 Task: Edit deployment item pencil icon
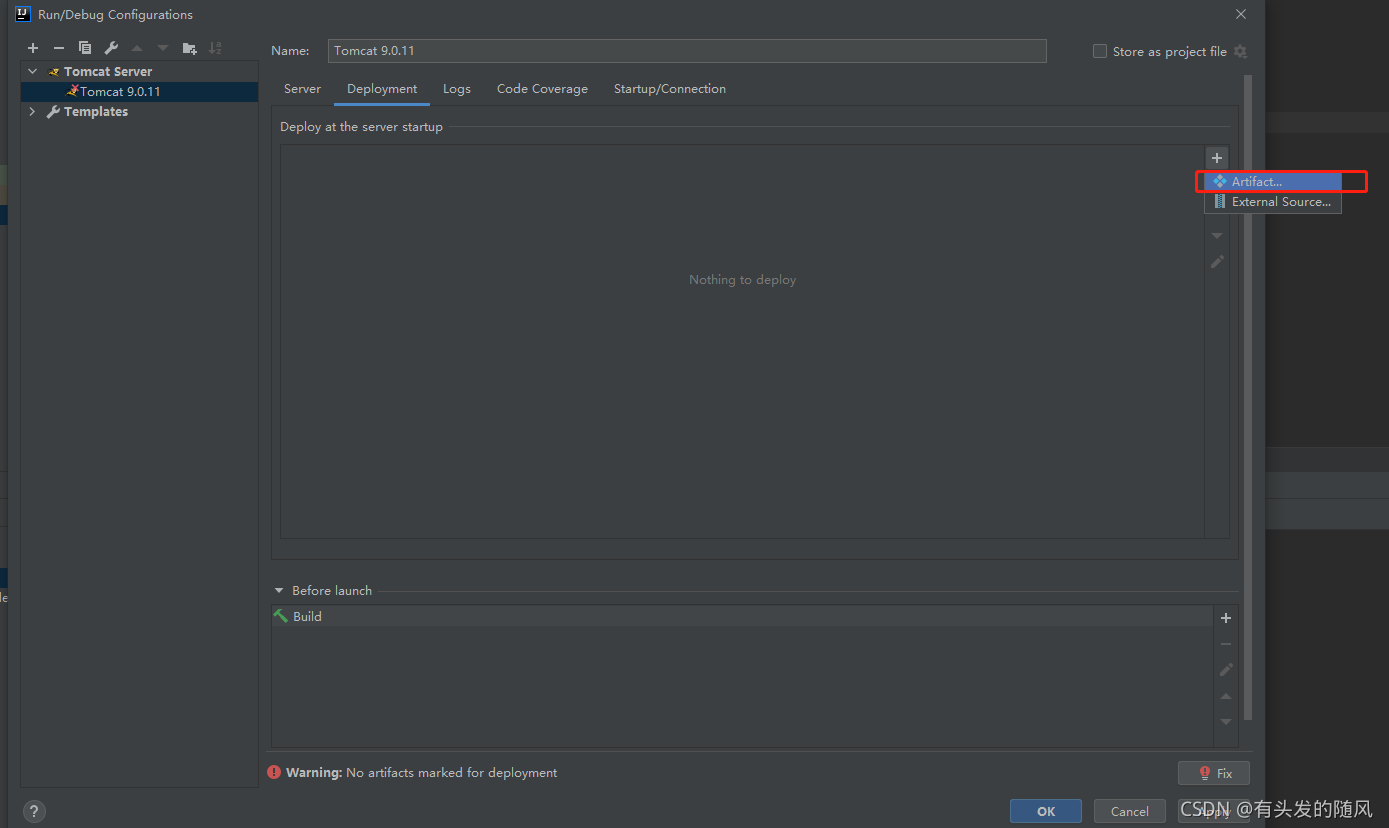(x=1217, y=261)
